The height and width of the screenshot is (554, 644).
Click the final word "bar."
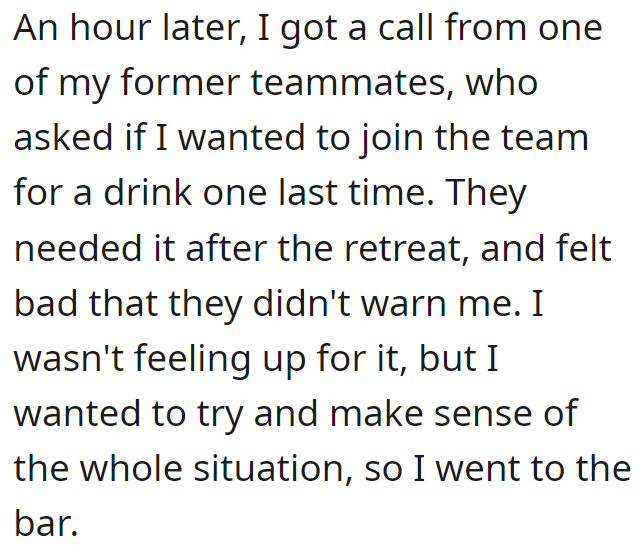[x=46, y=523]
